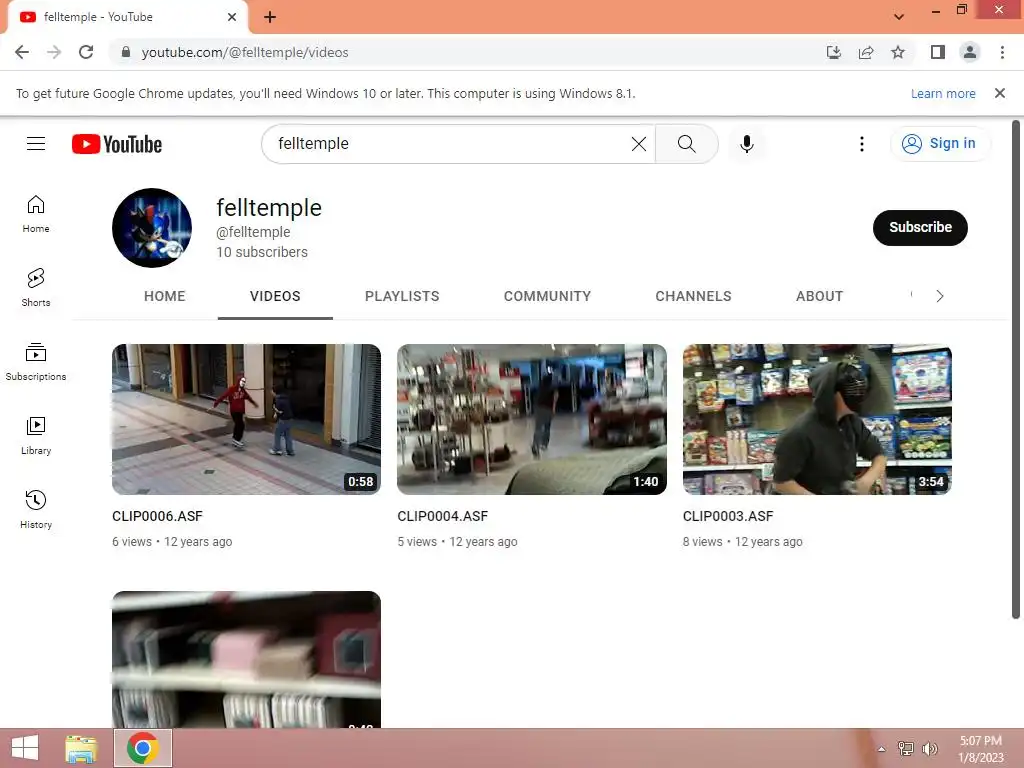Click "6 views • 12 years ago" text

172,541
